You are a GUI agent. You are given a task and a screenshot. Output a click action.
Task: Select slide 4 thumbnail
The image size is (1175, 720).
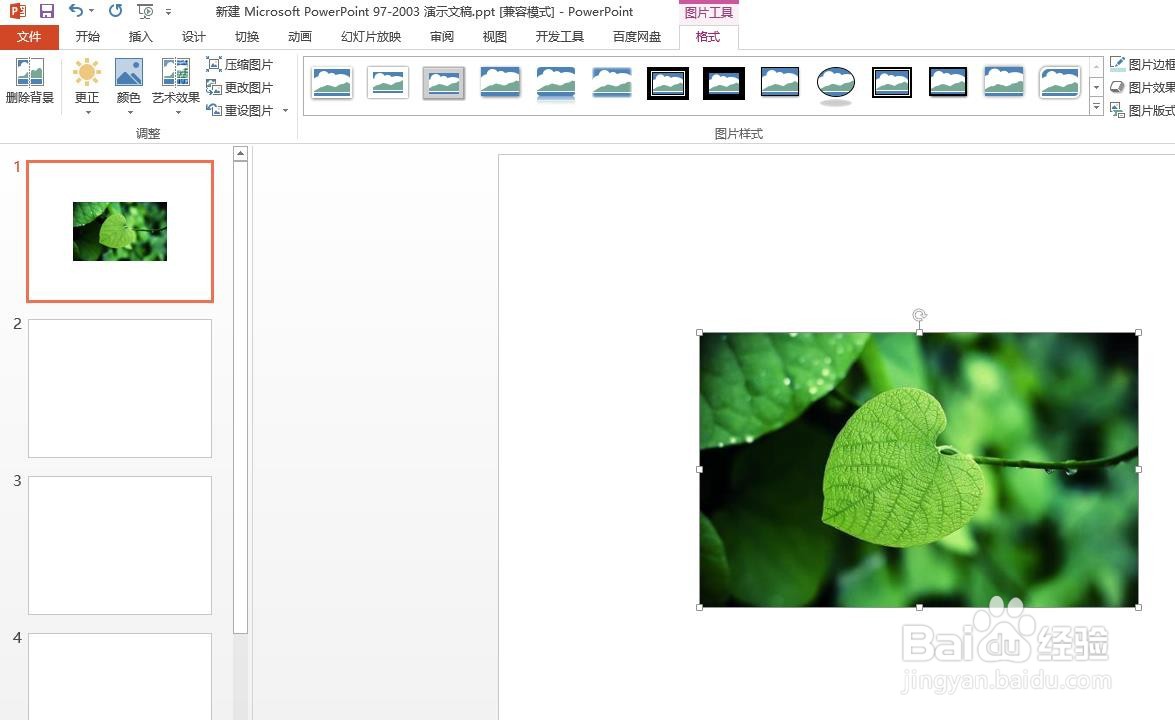coord(120,677)
